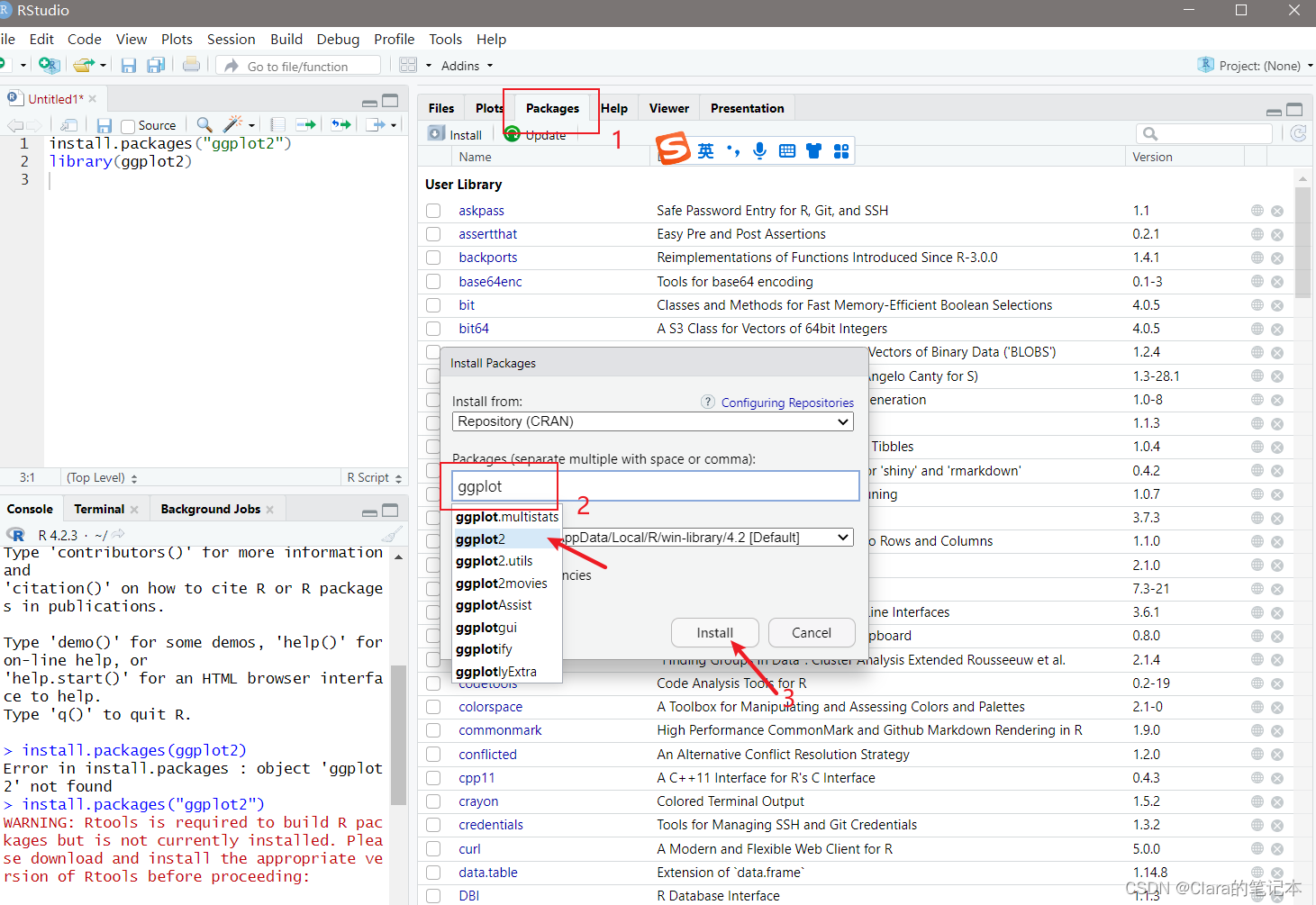Viewport: 1316px width, 905px height.
Task: Select ggplot2movies suggestion
Action: (506, 583)
